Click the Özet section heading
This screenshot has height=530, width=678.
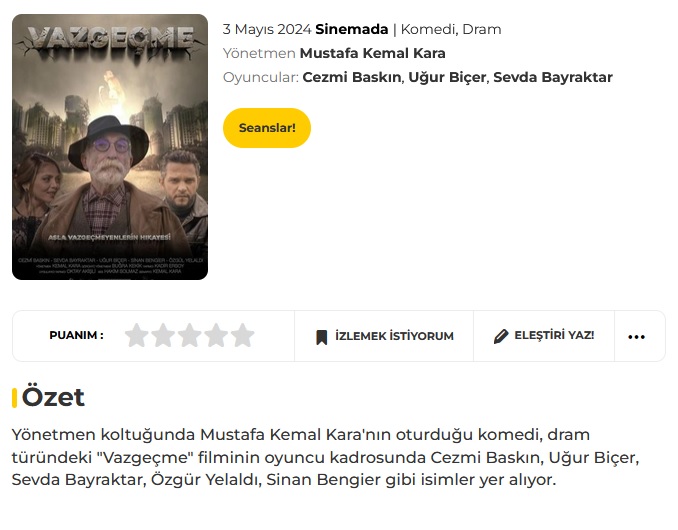click(53, 397)
